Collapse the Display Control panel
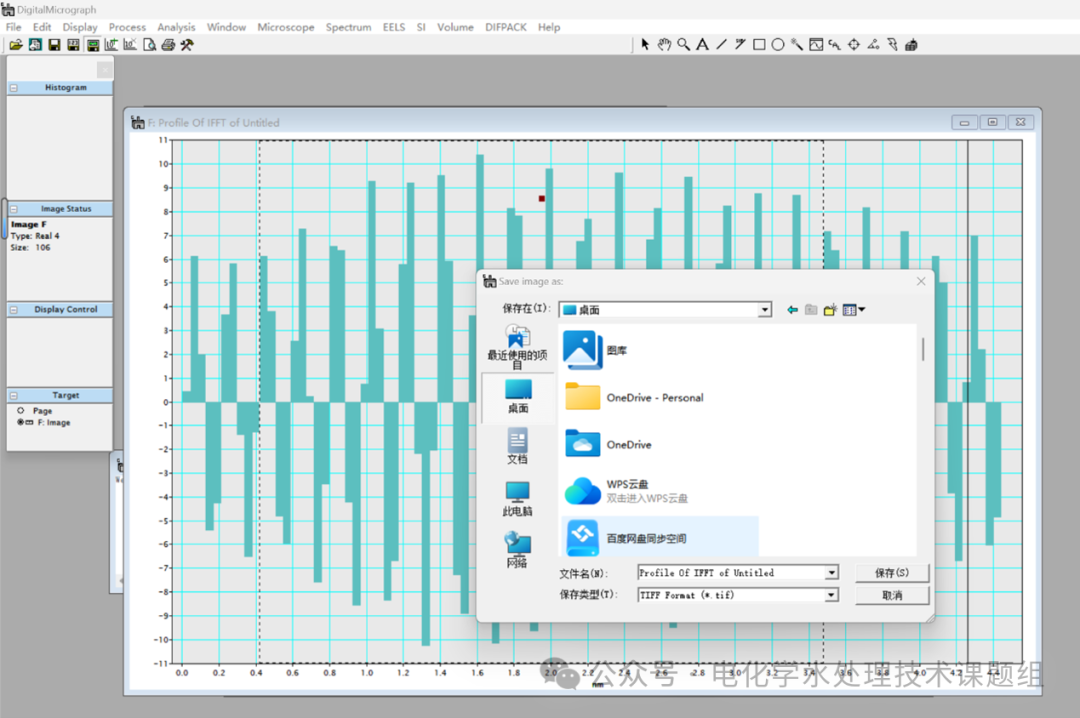The image size is (1080, 718). pos(14,310)
